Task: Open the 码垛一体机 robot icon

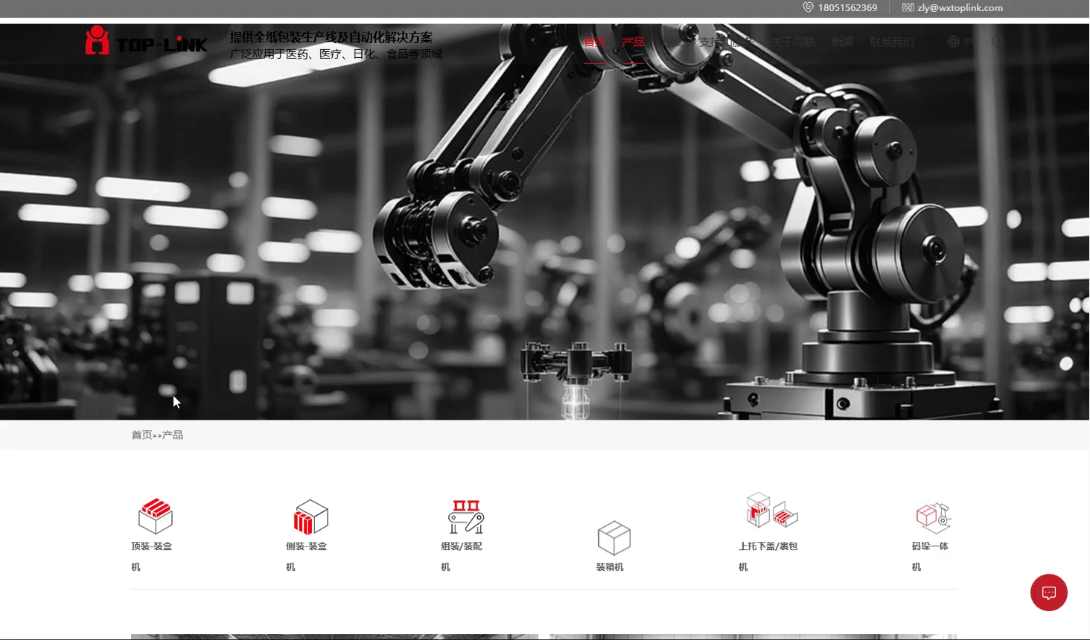Action: click(932, 516)
